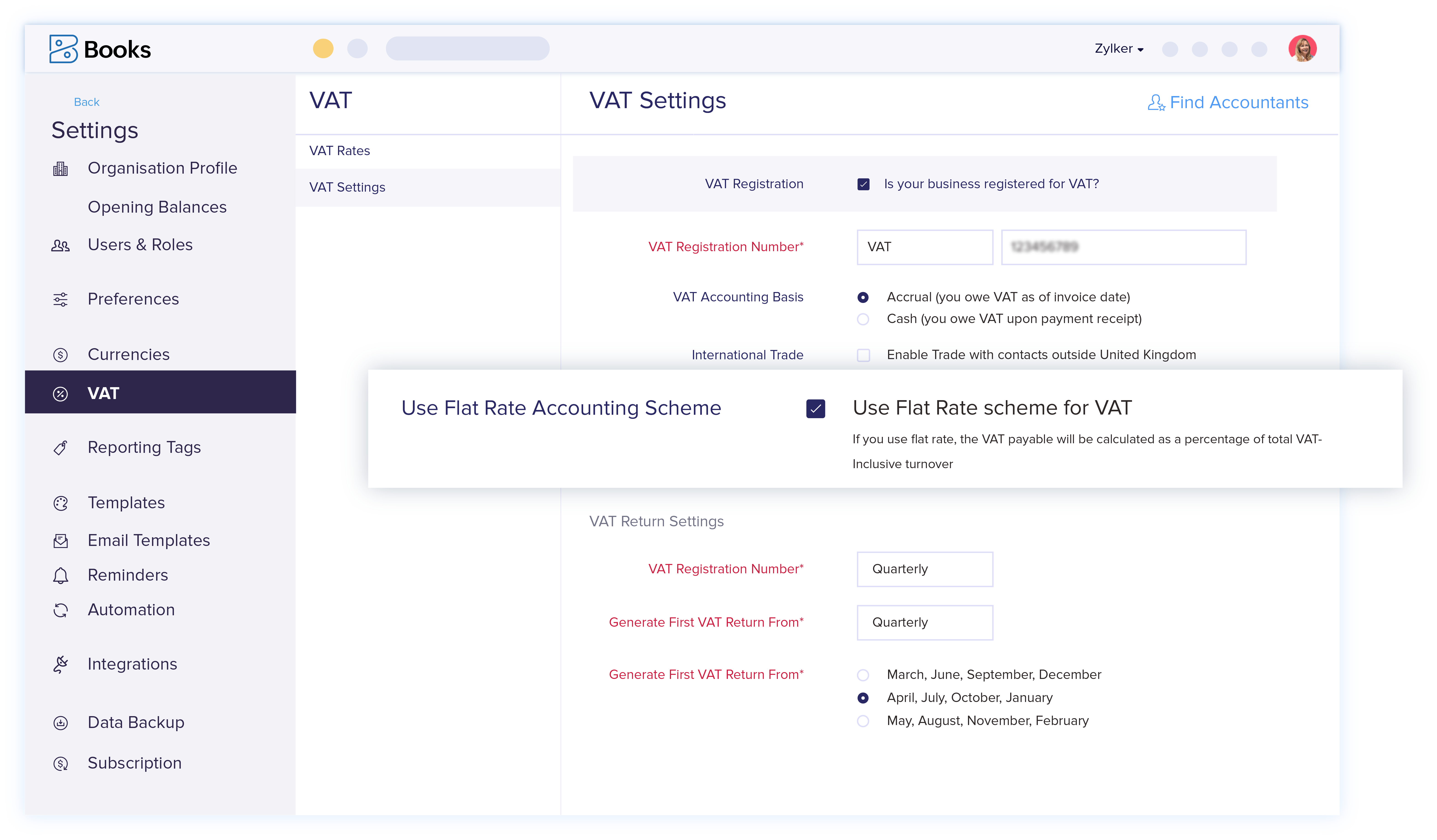Open the Quarterly dropdown for VAT returns
Viewport: 1437px width, 840px height.
pos(924,569)
